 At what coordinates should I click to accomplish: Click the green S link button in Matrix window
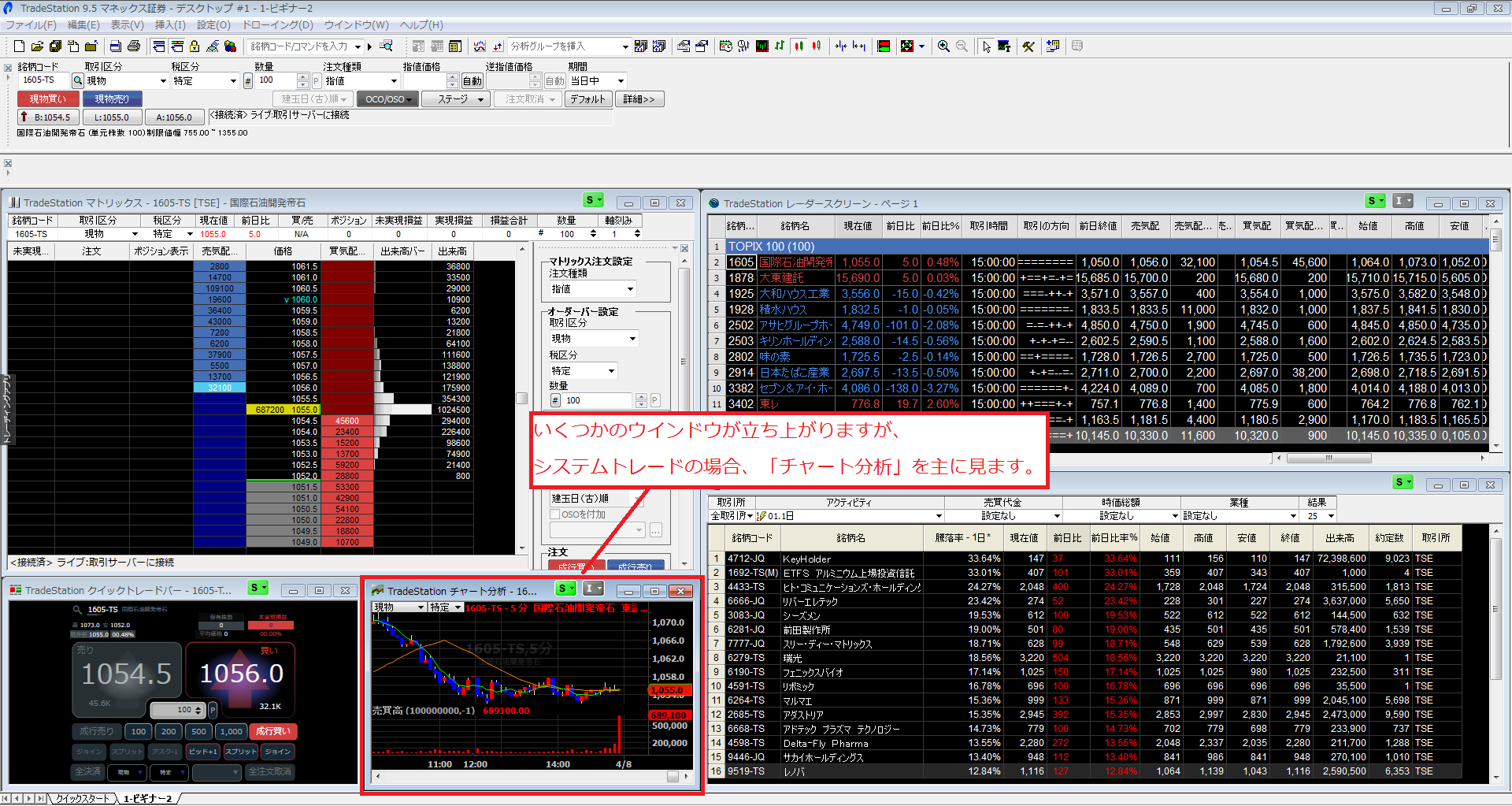coord(594,201)
